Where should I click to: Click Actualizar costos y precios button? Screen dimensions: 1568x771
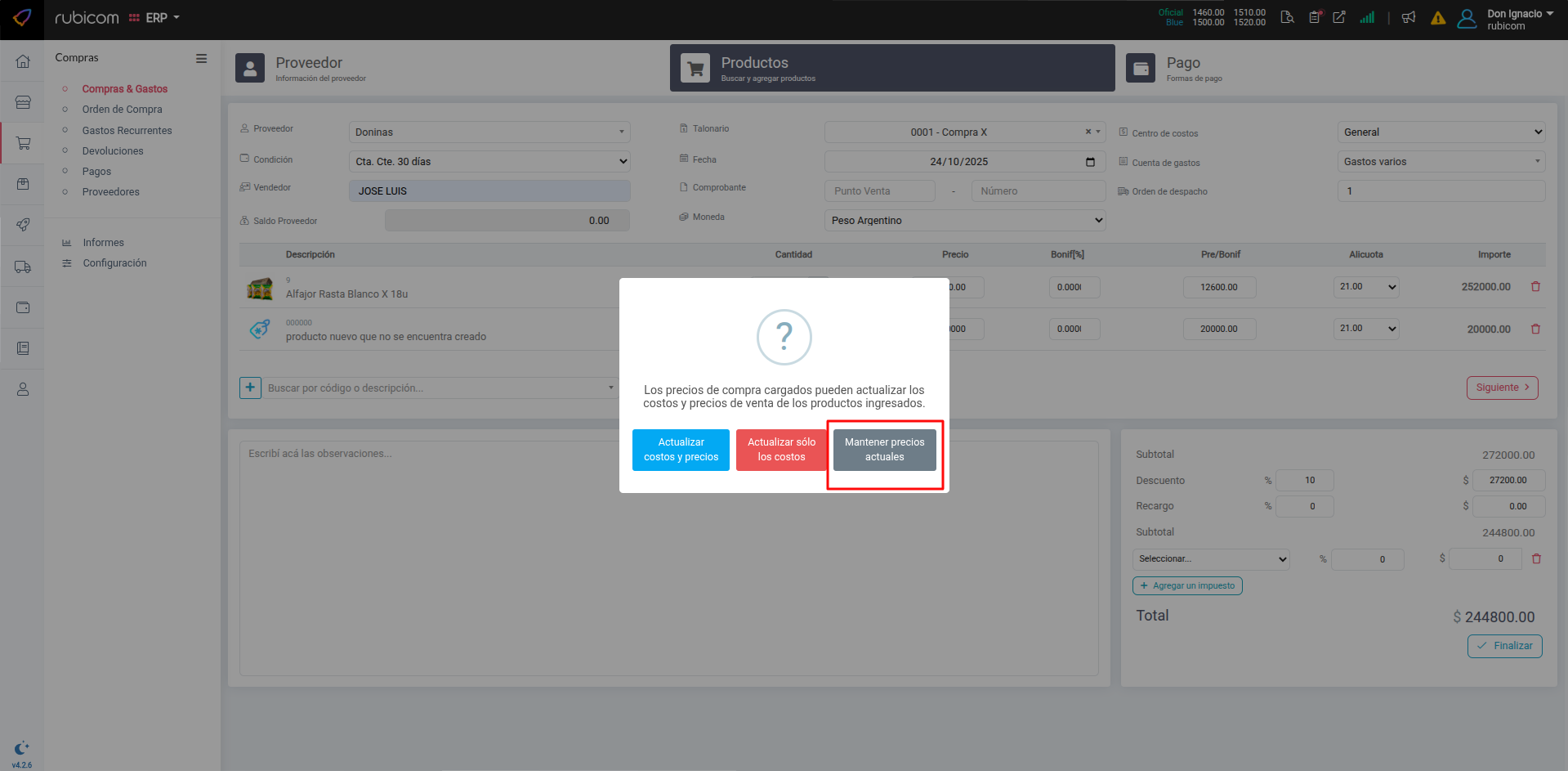pyautogui.click(x=681, y=450)
